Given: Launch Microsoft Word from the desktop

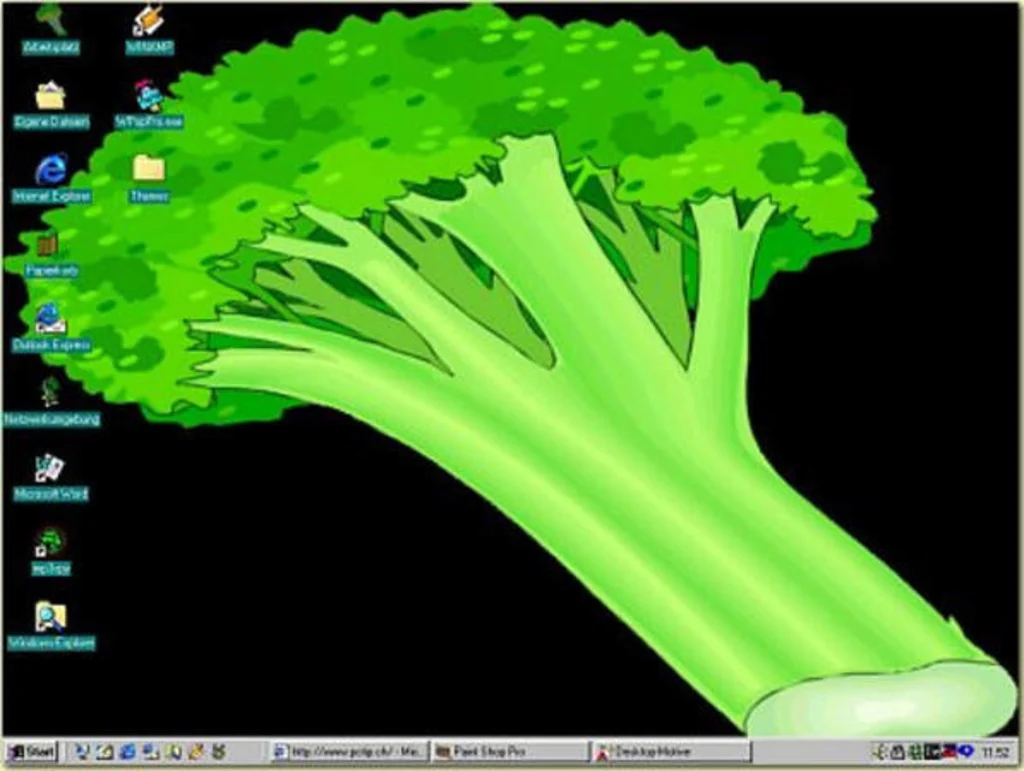Looking at the screenshot, I should point(48,473).
